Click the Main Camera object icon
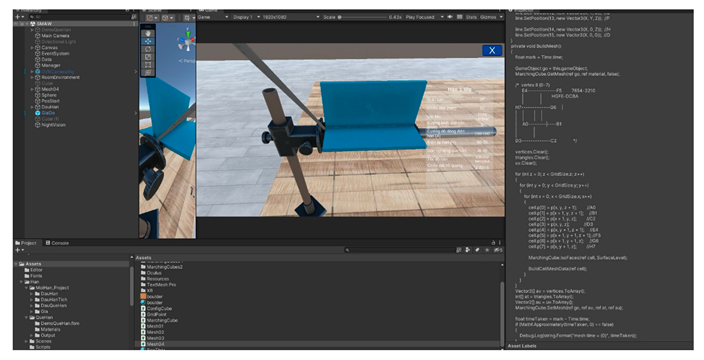Image resolution: width=704 pixels, height=360 pixels. 38,35
